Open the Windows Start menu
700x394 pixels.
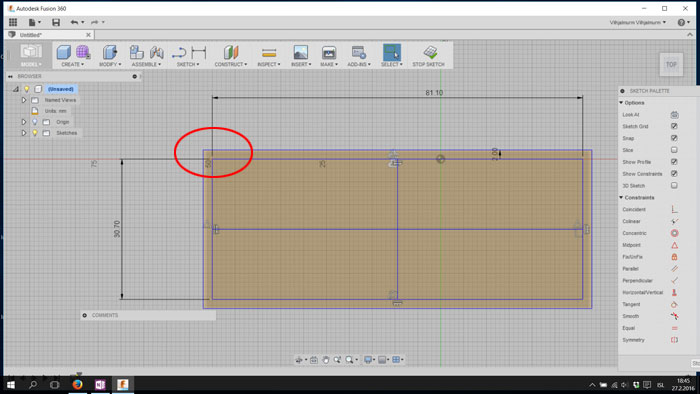coord(11,384)
